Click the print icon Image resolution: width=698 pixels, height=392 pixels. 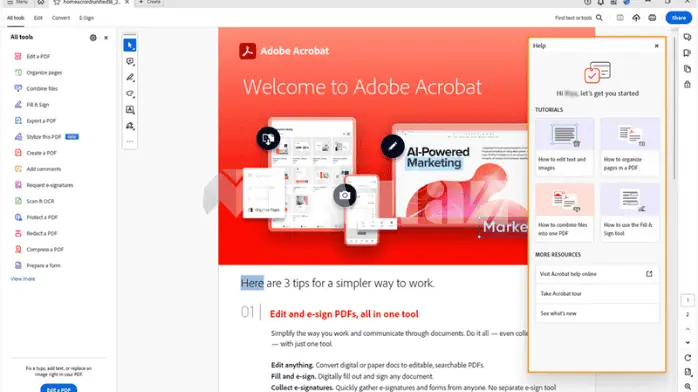click(652, 18)
